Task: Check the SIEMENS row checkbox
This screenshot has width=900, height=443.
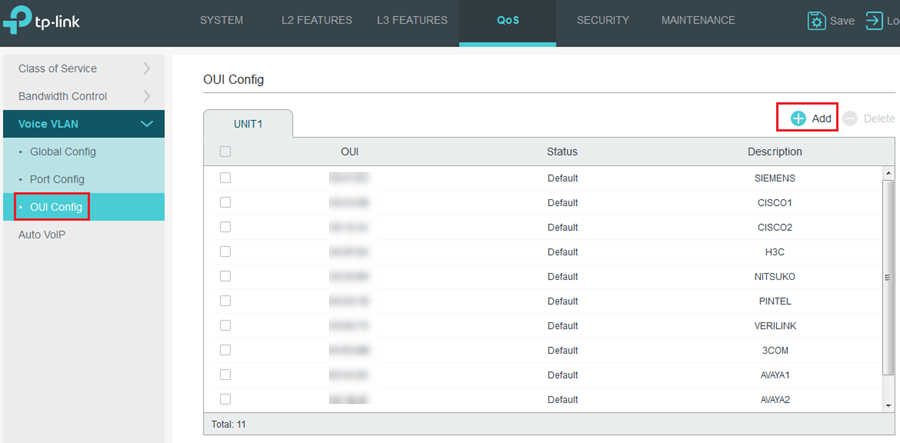Action: tap(225, 178)
